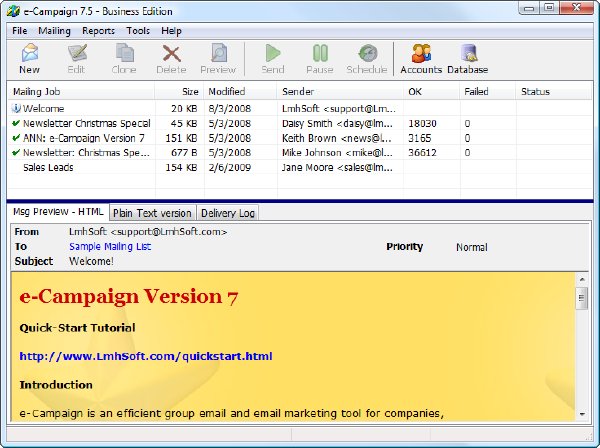Click the info icon beside Welcome
This screenshot has height=448, width=600.
tap(16, 108)
